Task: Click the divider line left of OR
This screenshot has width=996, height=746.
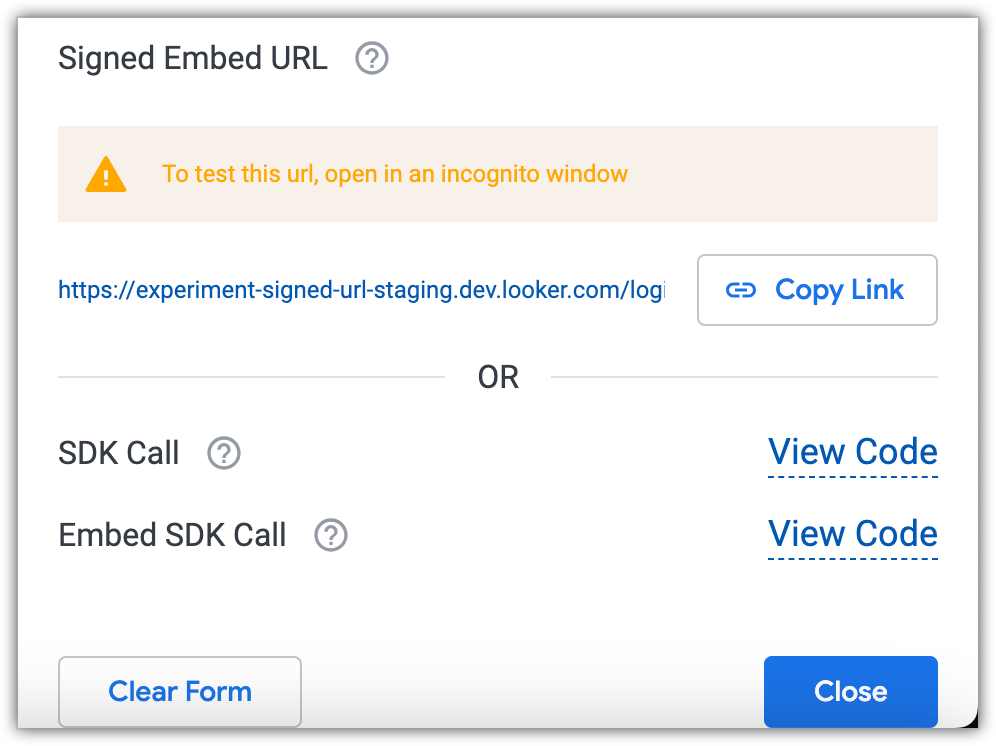Action: point(250,377)
